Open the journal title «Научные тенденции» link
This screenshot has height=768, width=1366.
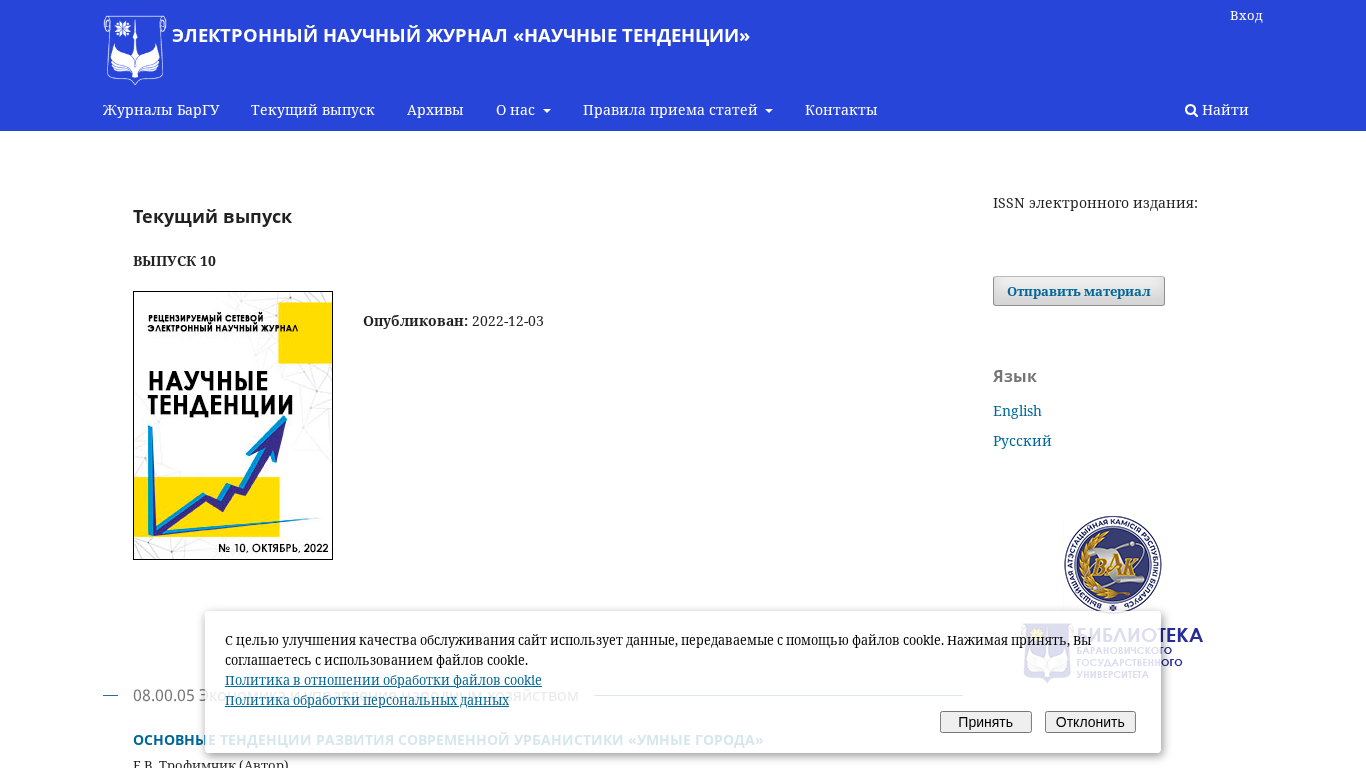[x=461, y=35]
